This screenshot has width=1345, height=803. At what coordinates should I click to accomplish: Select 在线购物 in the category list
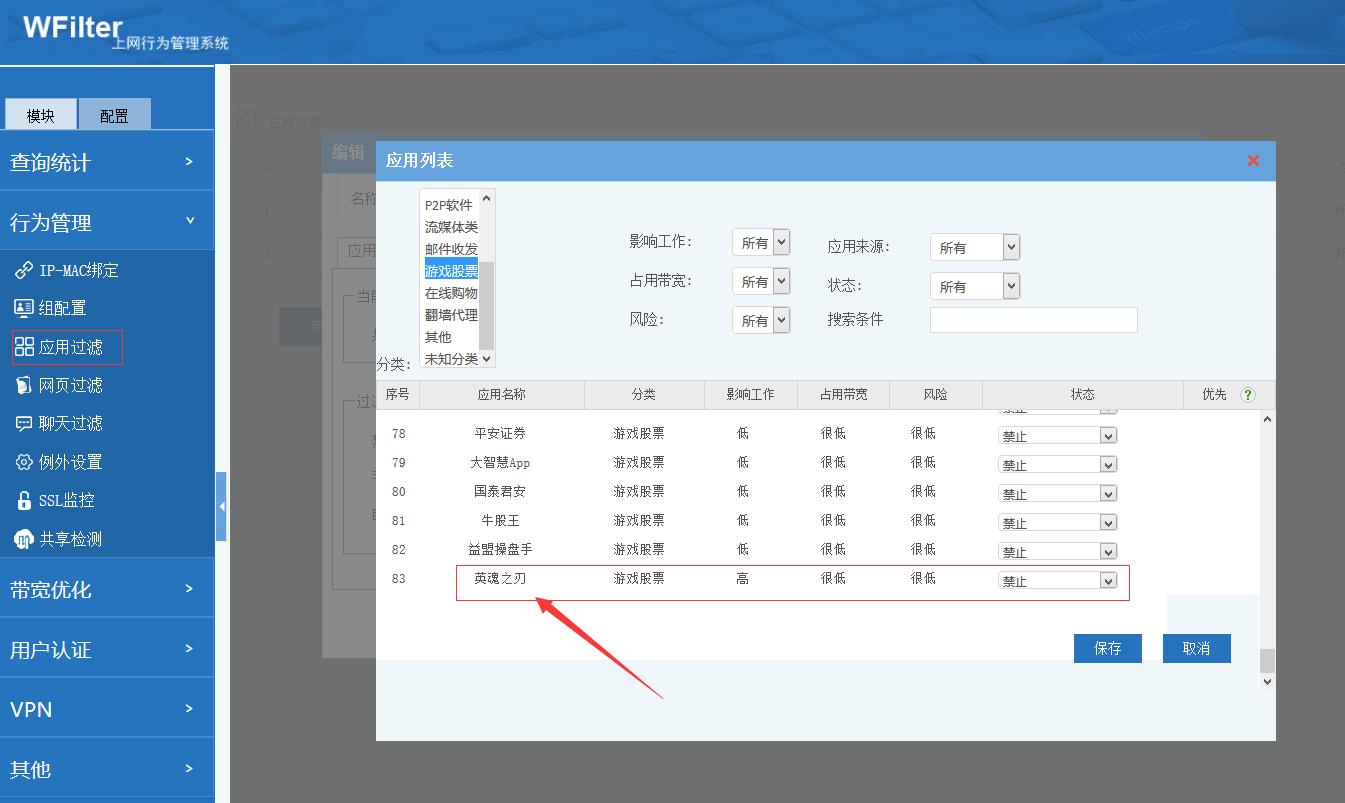pyautogui.click(x=450, y=293)
